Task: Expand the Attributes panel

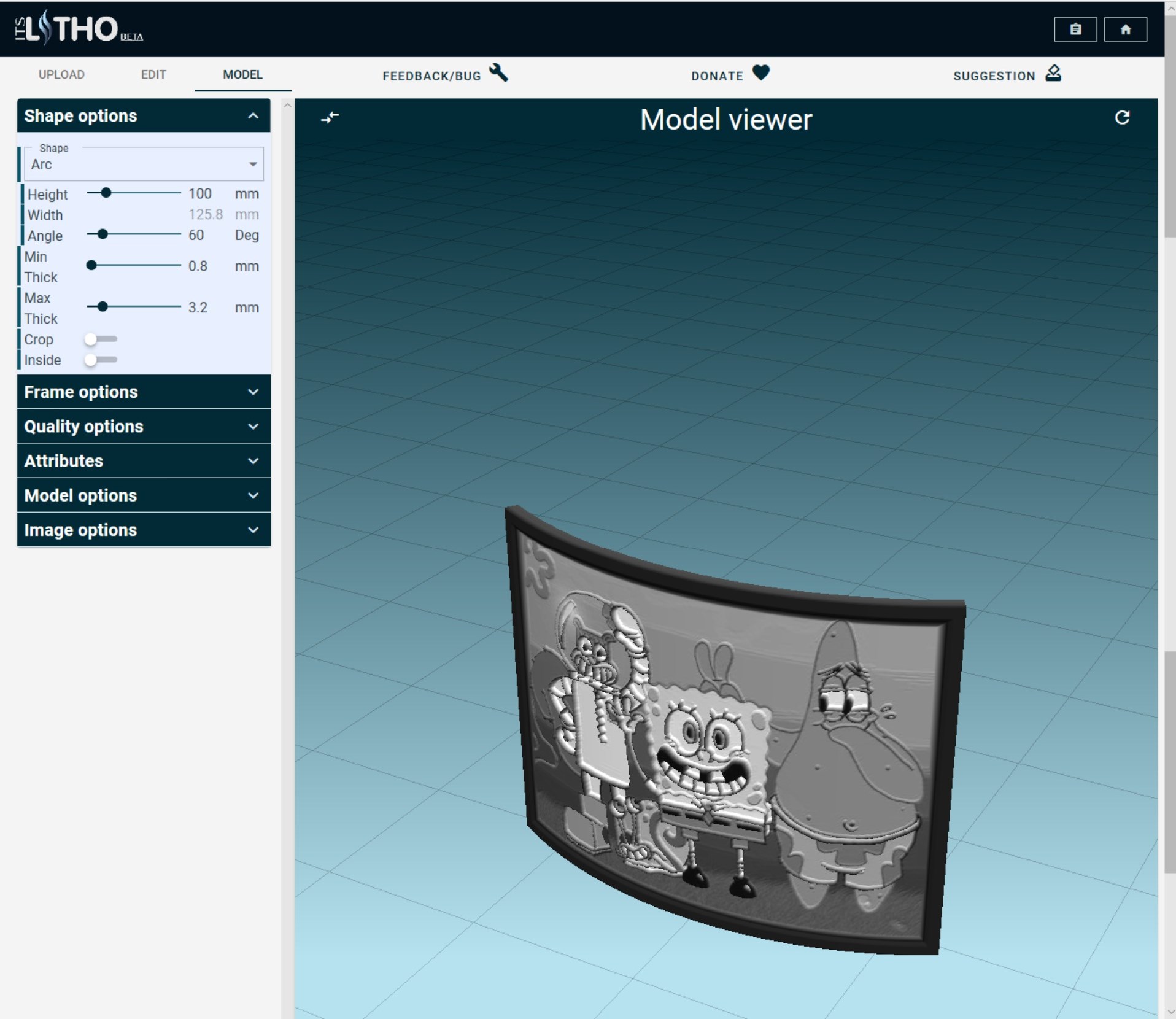Action: 144,460
